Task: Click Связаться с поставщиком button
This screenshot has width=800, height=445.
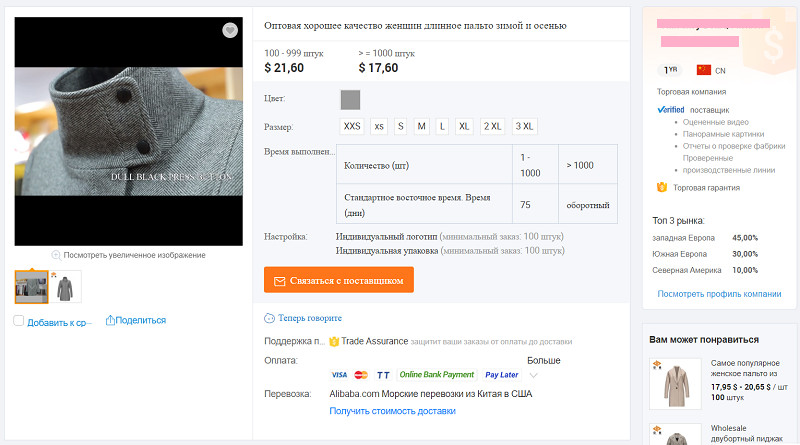Action: coord(339,280)
